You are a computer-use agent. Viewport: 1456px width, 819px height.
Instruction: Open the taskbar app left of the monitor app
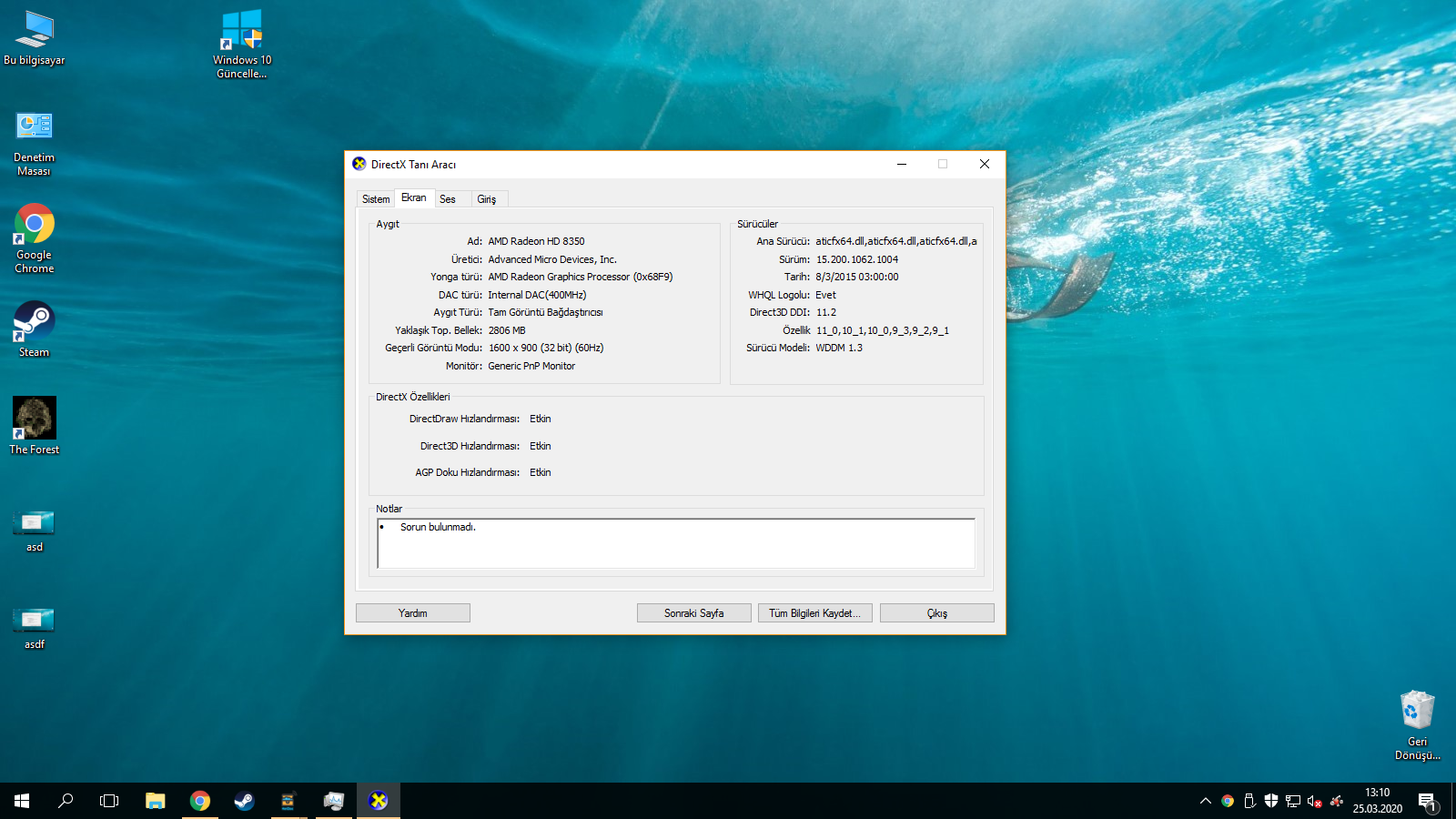288,801
